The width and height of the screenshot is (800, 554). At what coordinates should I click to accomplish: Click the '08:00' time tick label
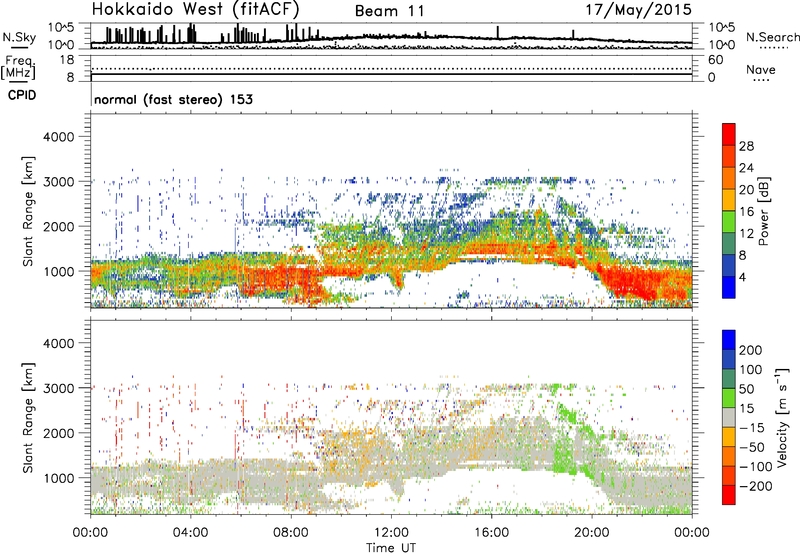point(291,533)
